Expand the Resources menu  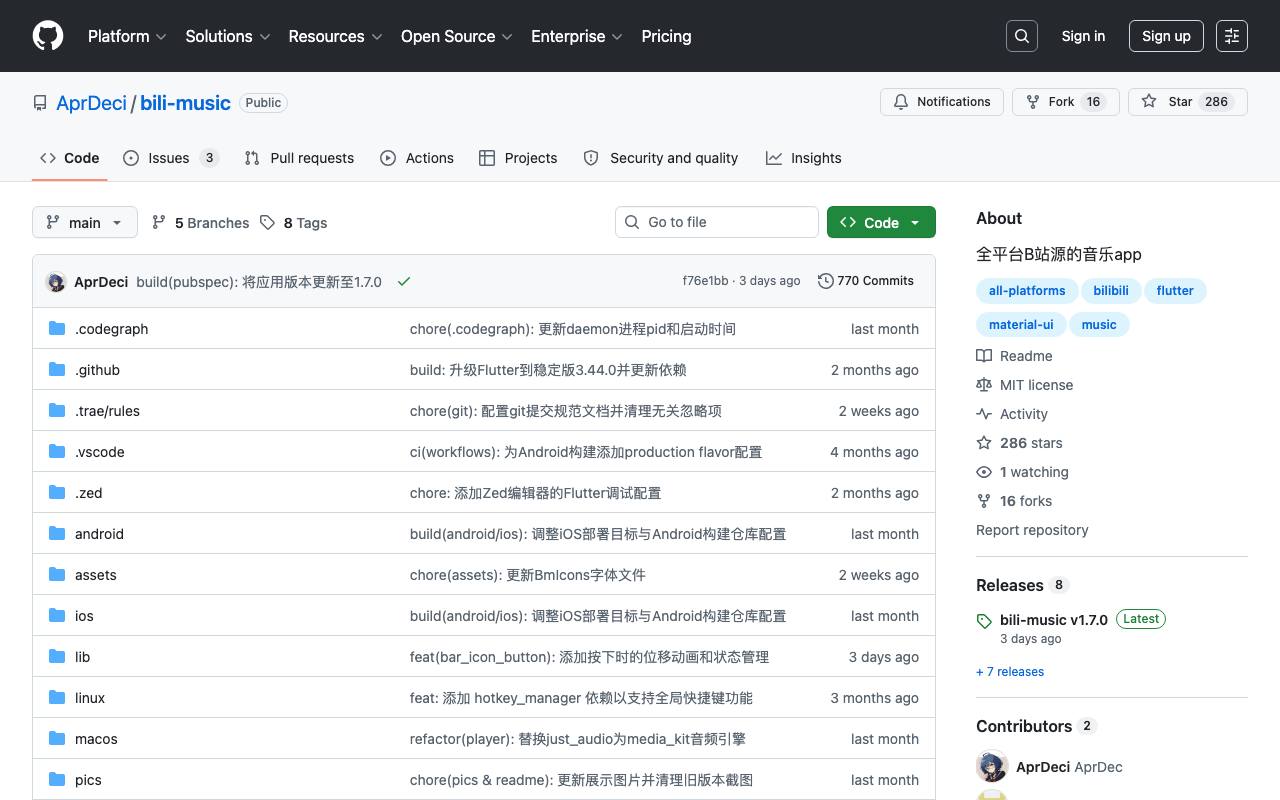tap(336, 36)
